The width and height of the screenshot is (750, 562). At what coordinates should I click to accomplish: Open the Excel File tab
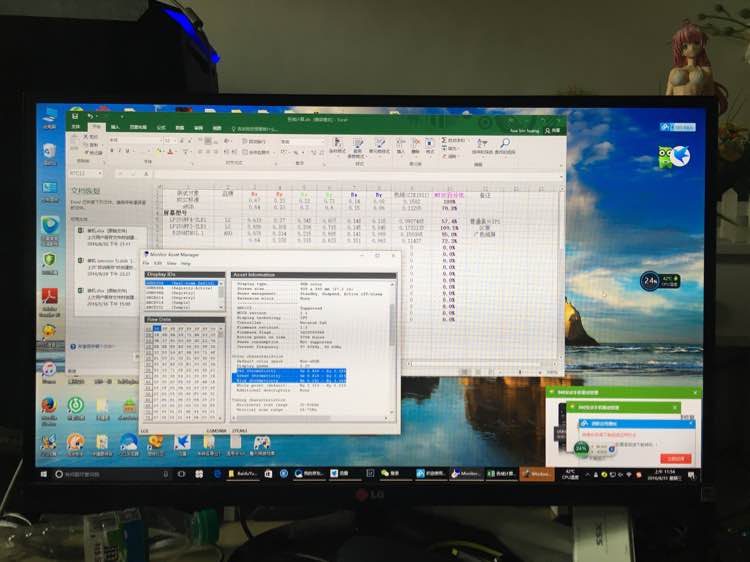pos(76,127)
